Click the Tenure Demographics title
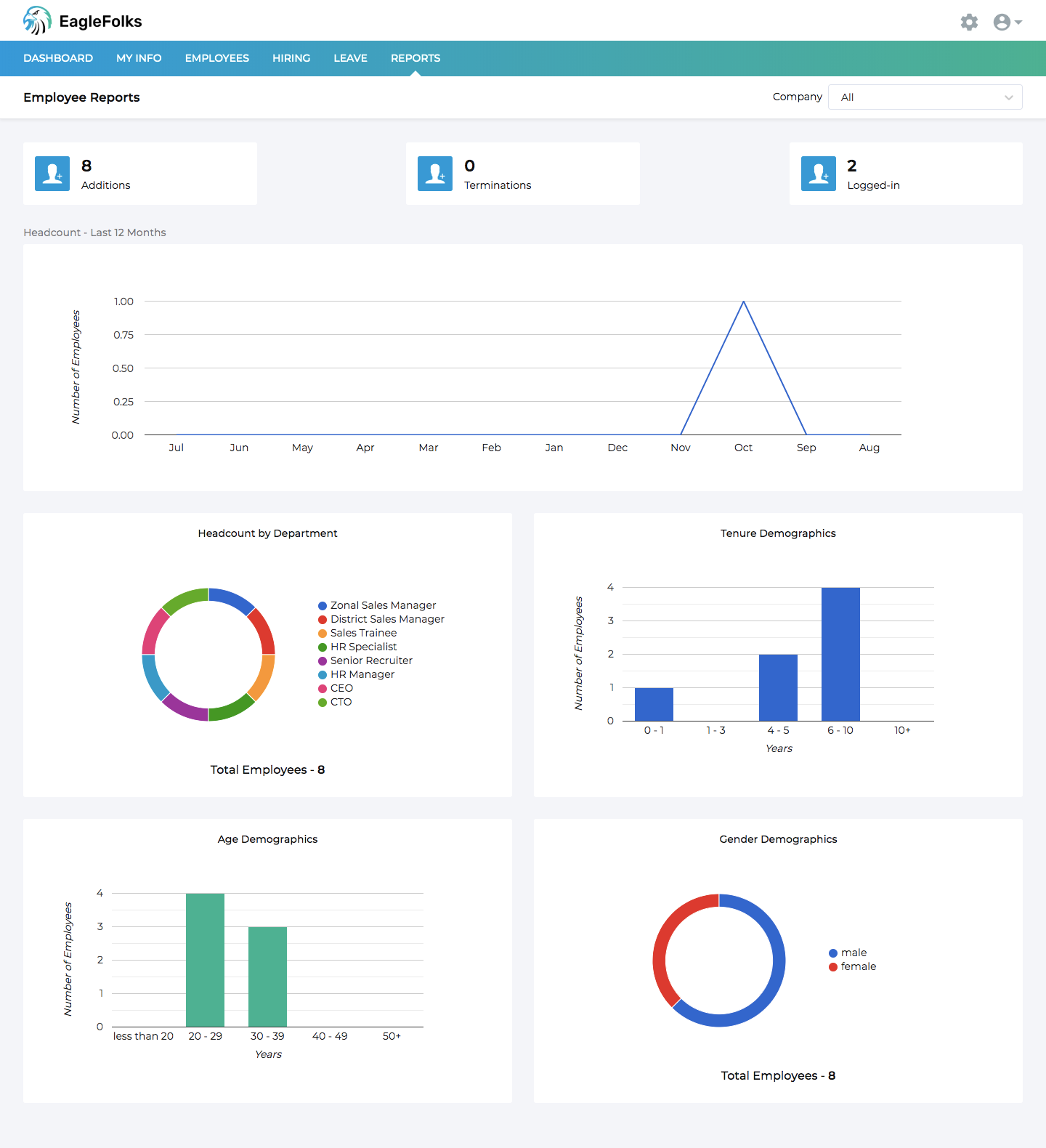This screenshot has width=1046, height=1148. 778,533
